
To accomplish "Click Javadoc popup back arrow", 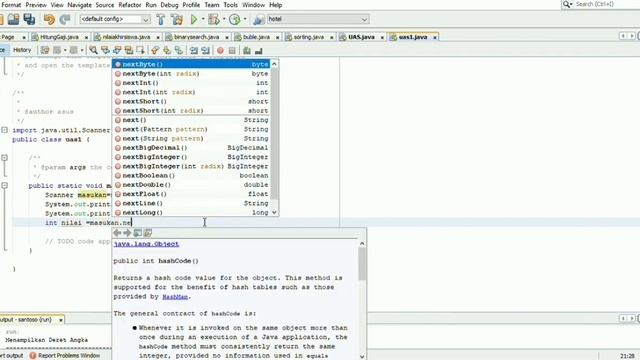I will (117, 233).
